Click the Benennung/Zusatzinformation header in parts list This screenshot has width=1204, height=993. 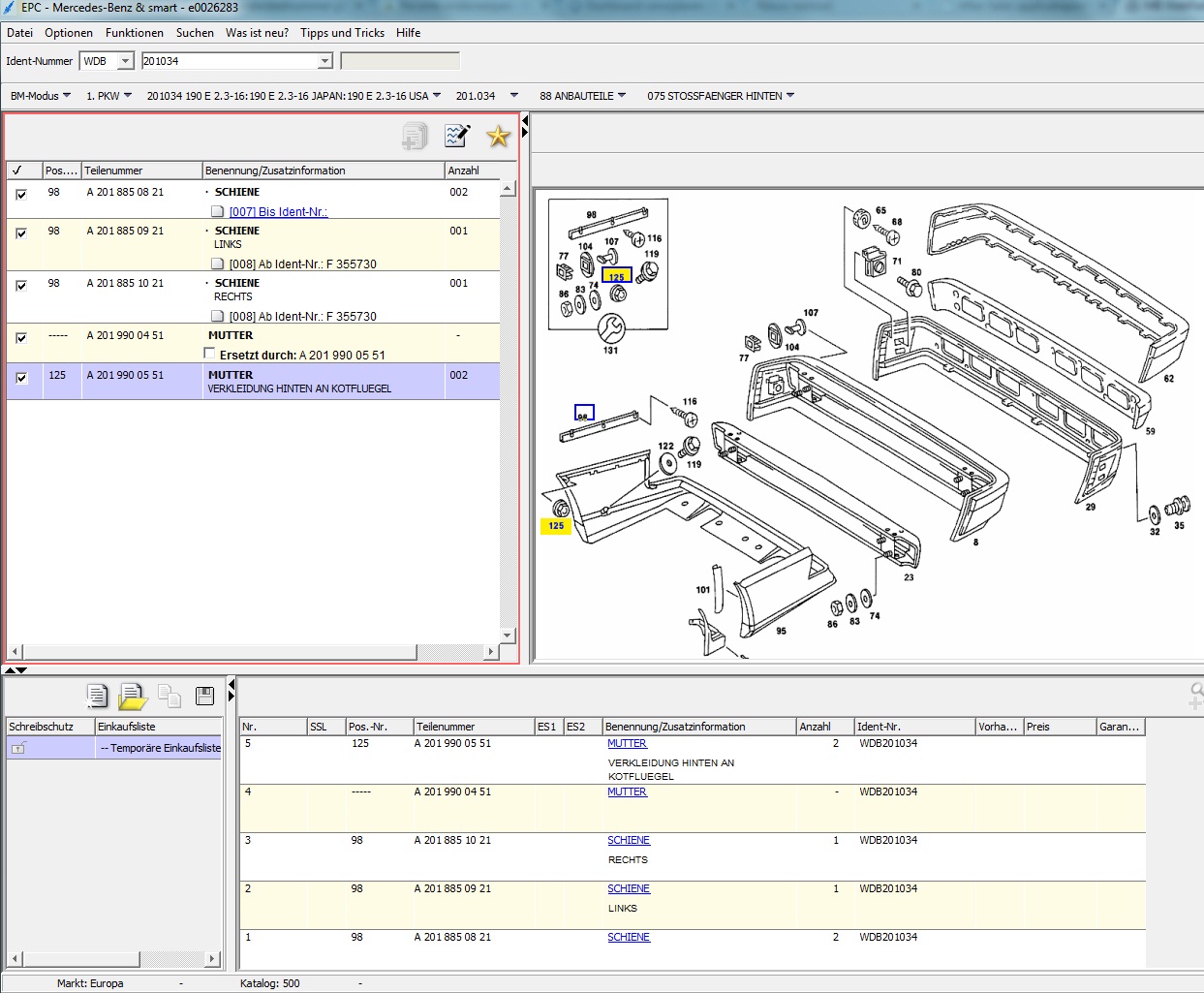323,170
